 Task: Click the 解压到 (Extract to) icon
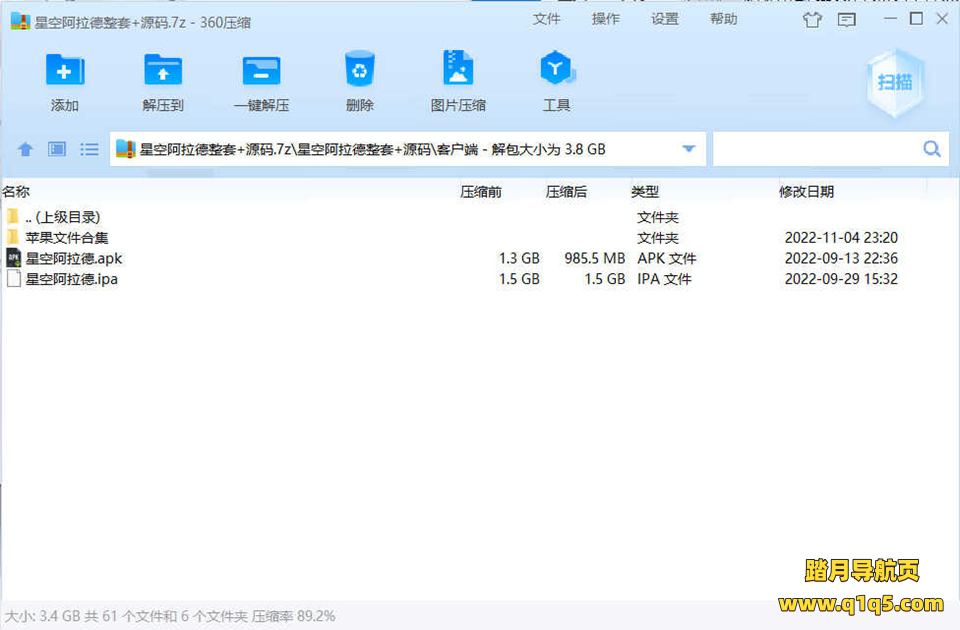click(163, 71)
